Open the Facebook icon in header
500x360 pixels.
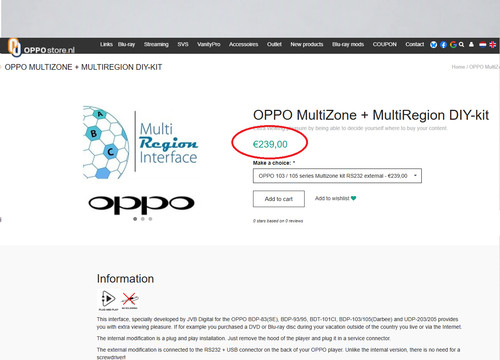pos(443,45)
